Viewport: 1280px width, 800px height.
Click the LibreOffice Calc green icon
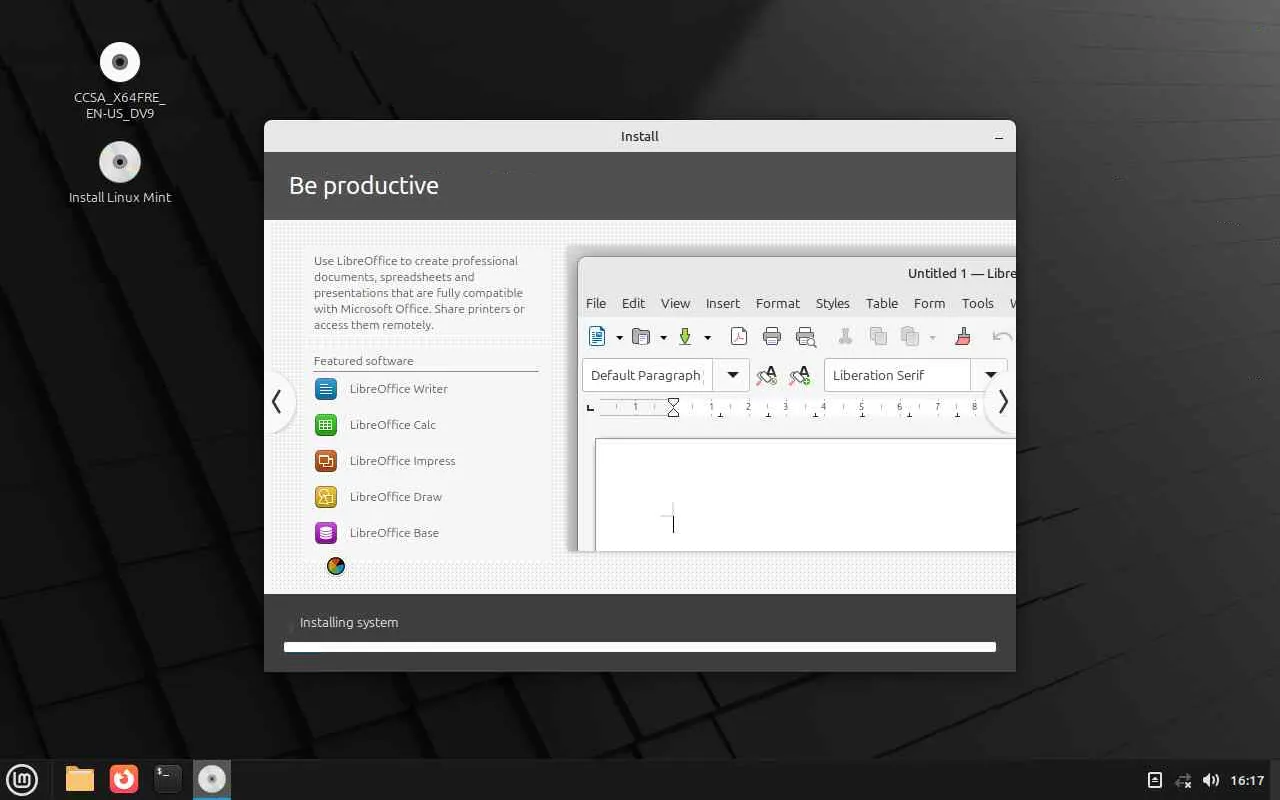pos(326,425)
